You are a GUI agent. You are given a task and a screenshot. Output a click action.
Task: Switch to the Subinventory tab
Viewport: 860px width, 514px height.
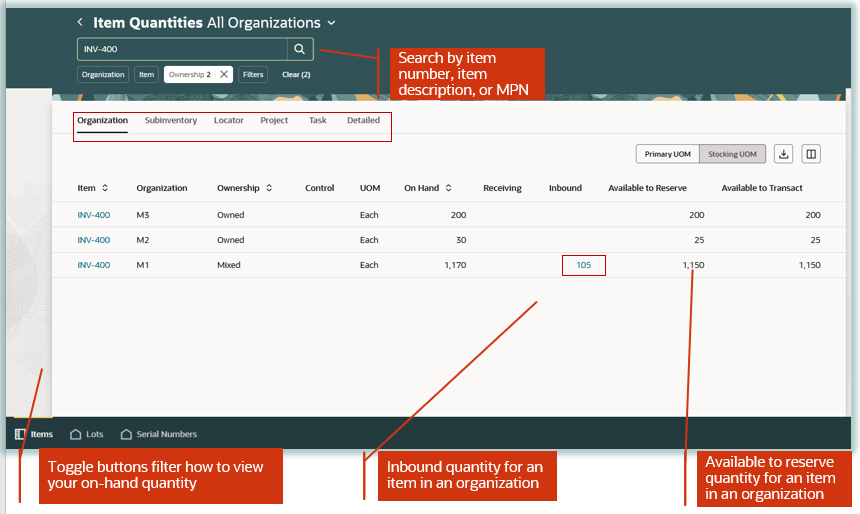[171, 120]
